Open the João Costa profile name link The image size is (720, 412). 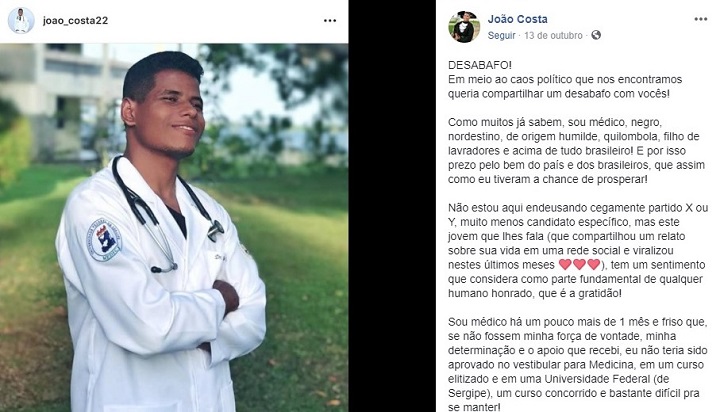click(x=518, y=19)
